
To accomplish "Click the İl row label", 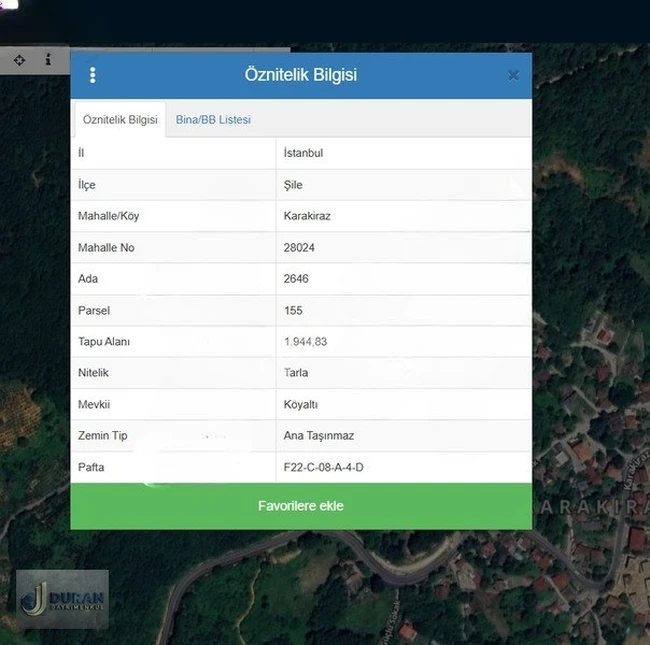I will 81,153.
